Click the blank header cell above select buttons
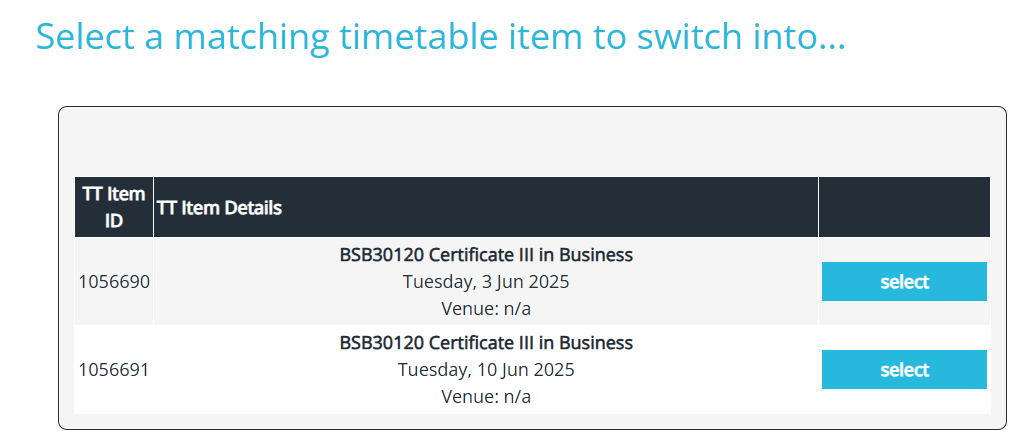The height and width of the screenshot is (441, 1036). click(904, 207)
